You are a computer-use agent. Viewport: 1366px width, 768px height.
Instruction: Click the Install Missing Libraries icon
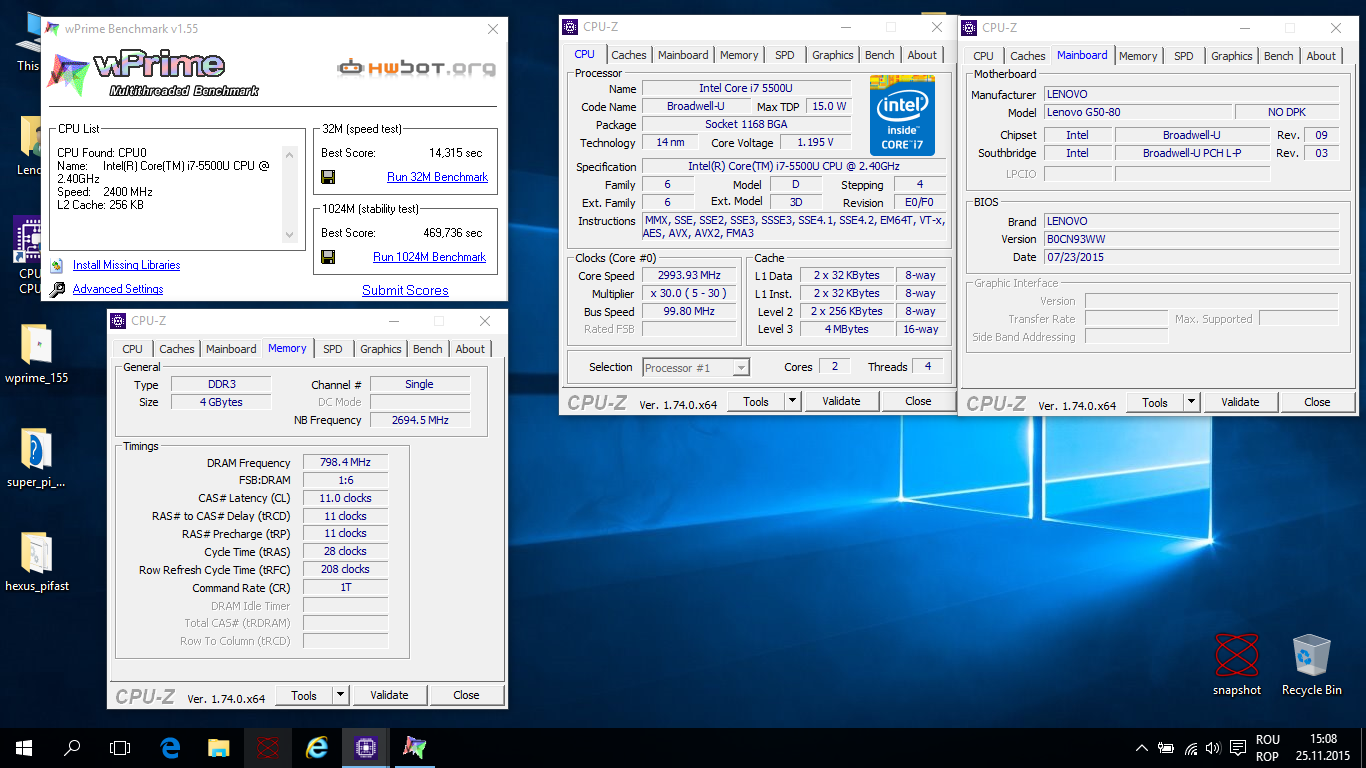click(56, 265)
